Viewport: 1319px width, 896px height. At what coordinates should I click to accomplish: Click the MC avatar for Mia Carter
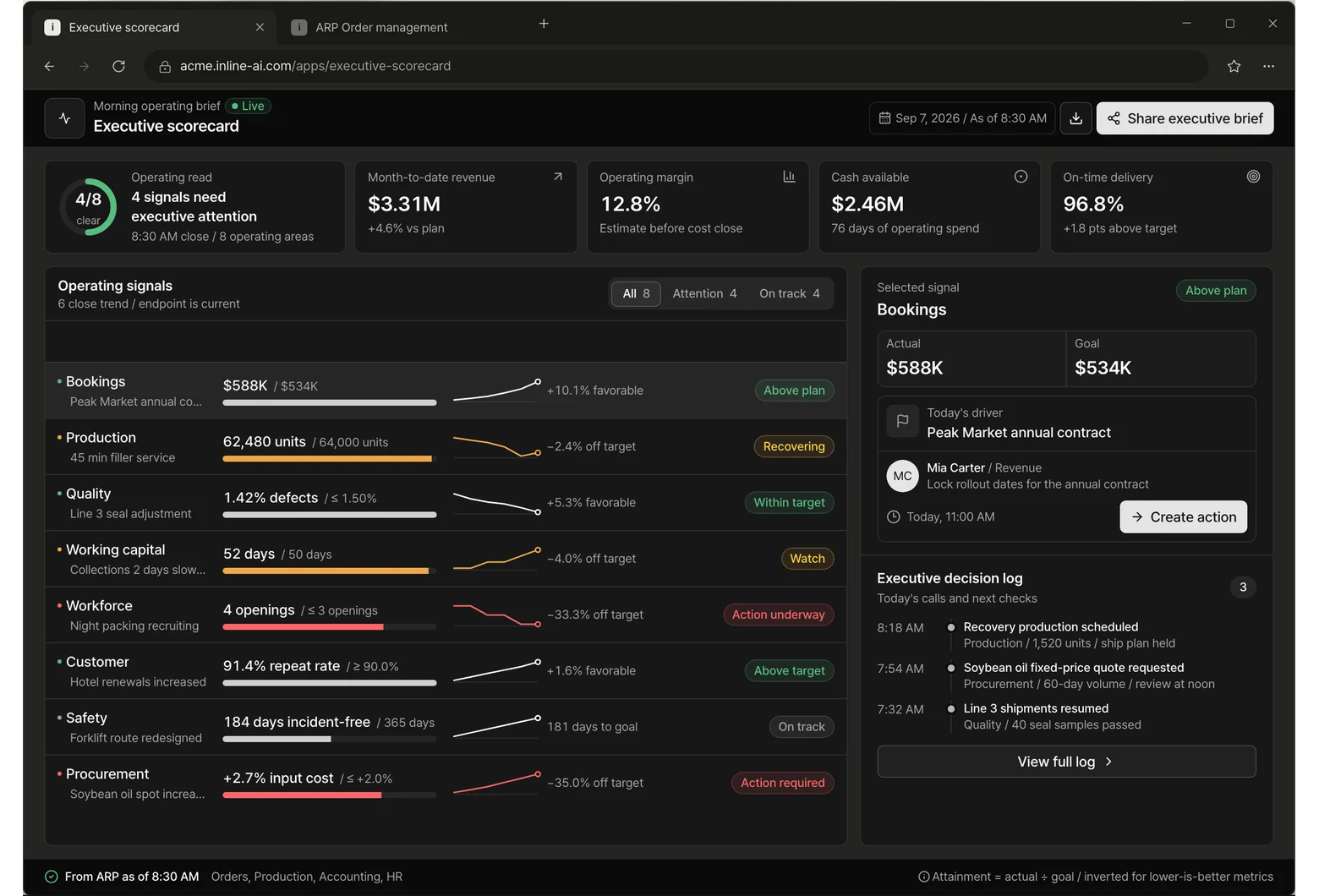point(902,476)
